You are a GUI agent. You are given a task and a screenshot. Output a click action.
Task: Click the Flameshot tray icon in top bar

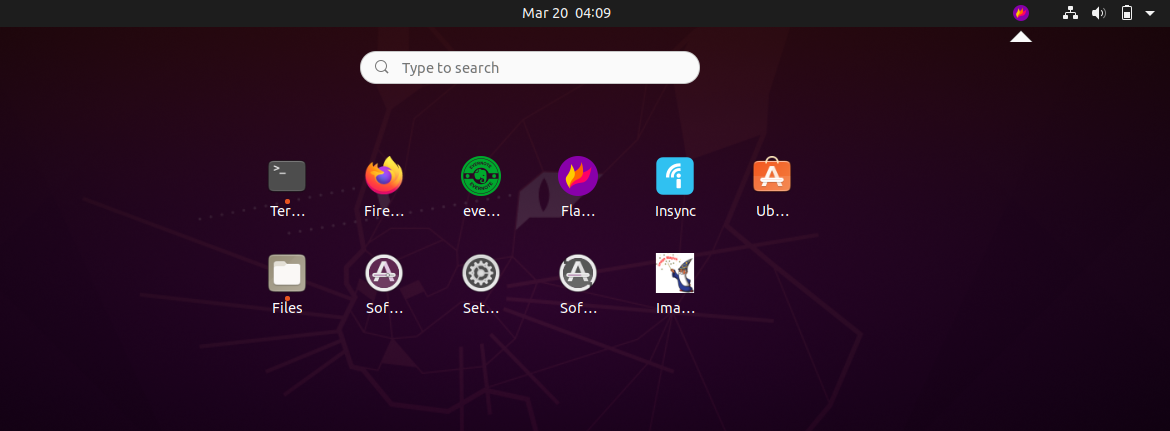[1021, 13]
